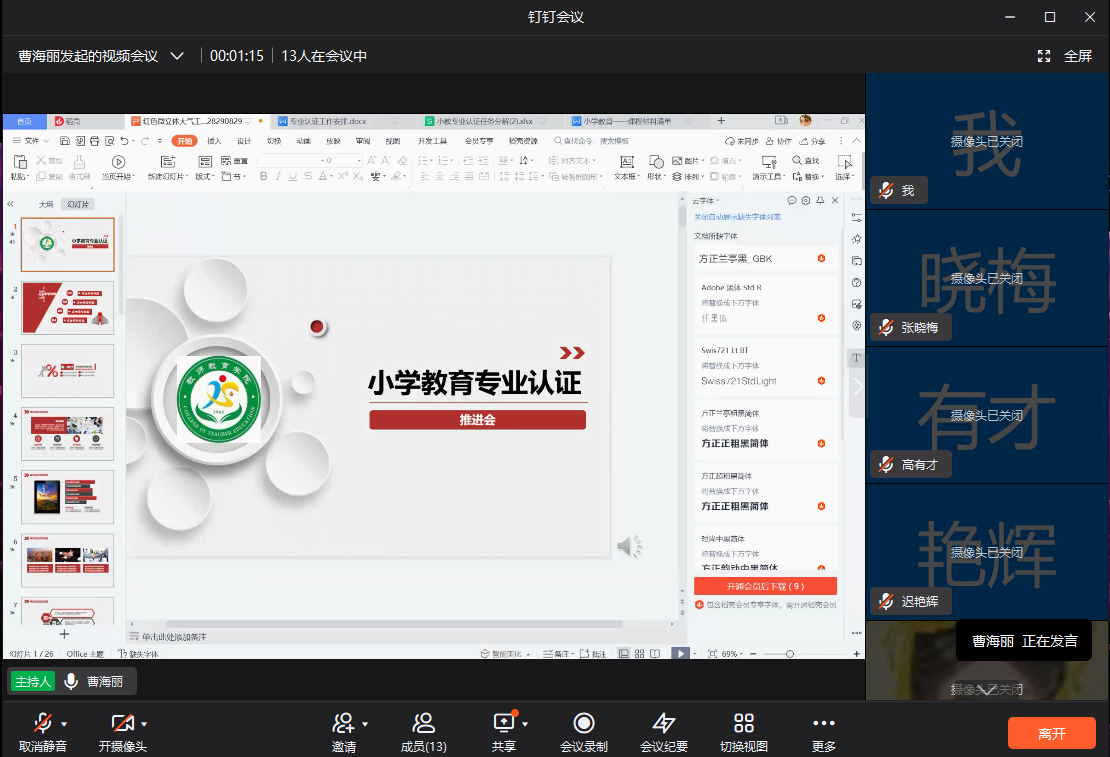
Task: Expand microphone options arrow beside 取消静音
Action: click(64, 723)
